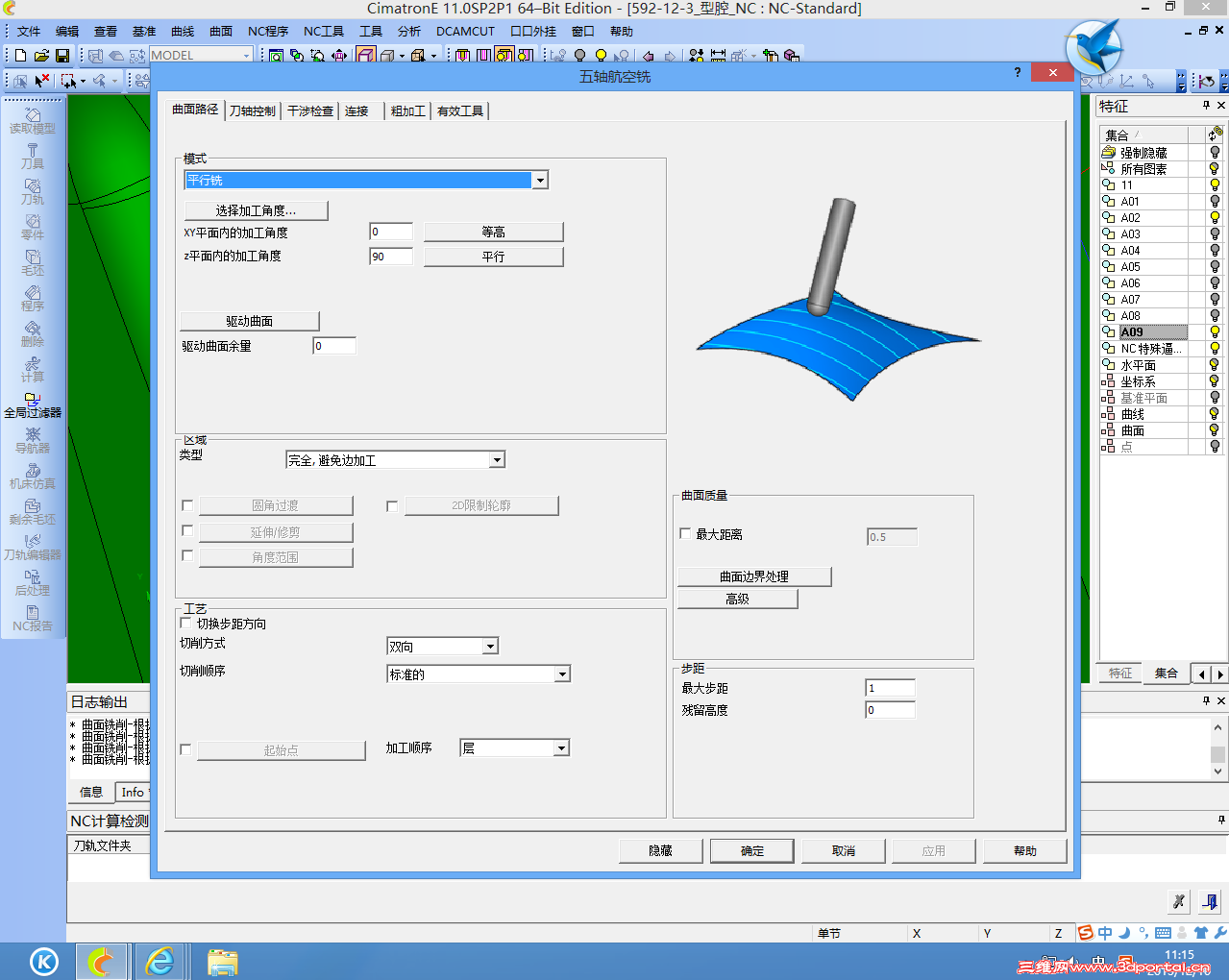Open the 读取模型 sidebar tool
This screenshot has width=1229, height=980.
click(x=33, y=121)
